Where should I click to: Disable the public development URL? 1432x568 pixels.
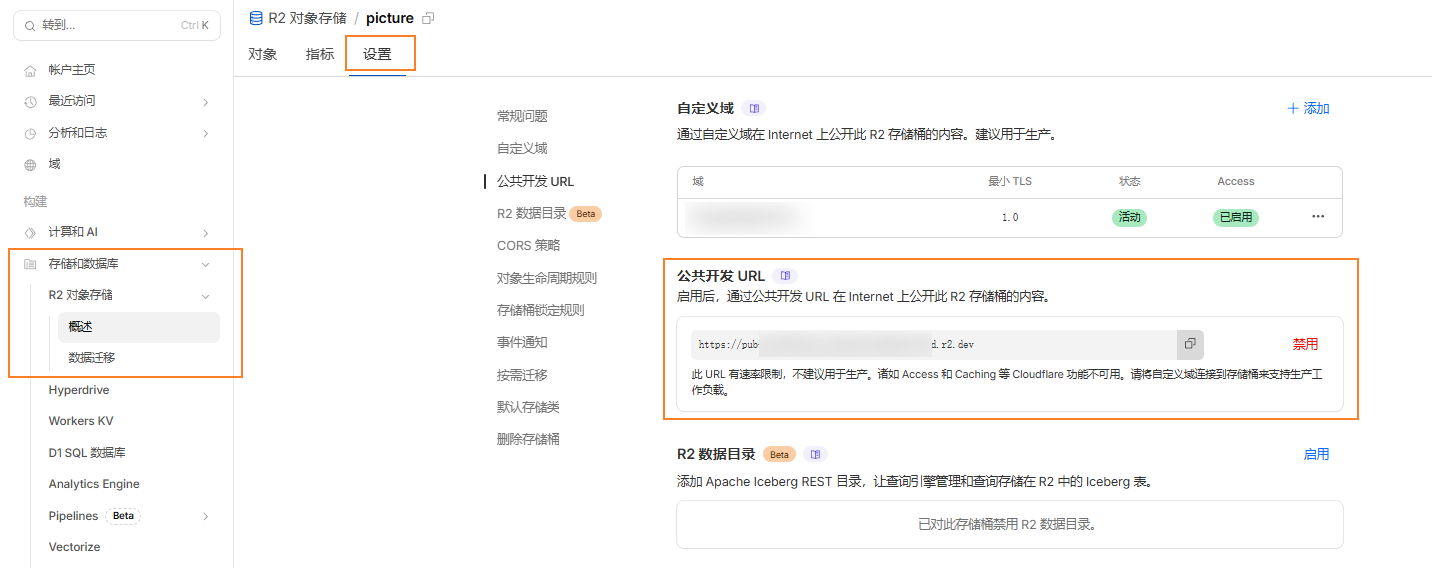pyautogui.click(x=1305, y=344)
